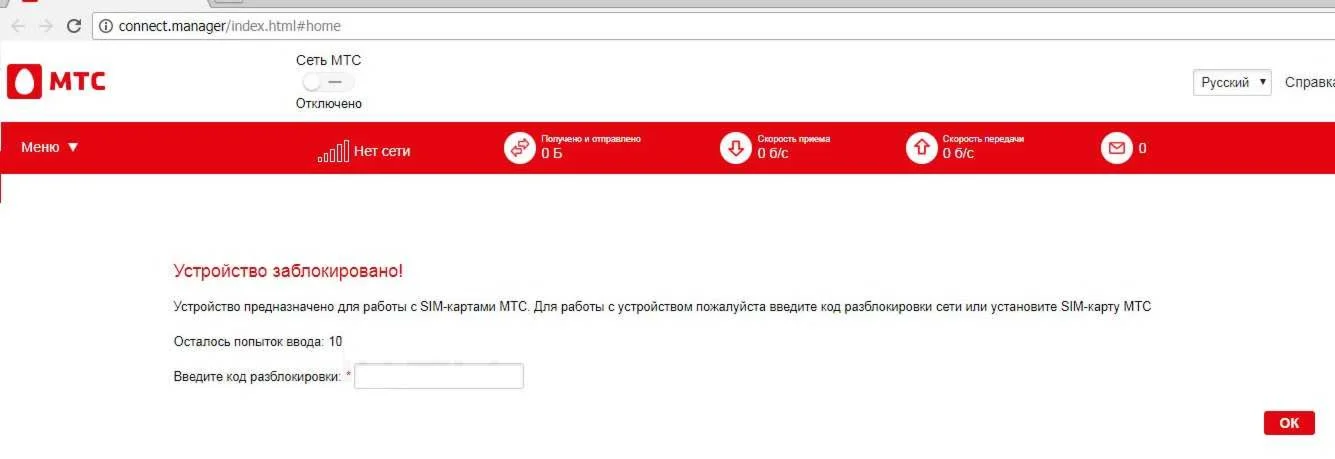Reload the page in the browser
Image resolution: width=1335 pixels, height=459 pixels.
(x=73, y=26)
